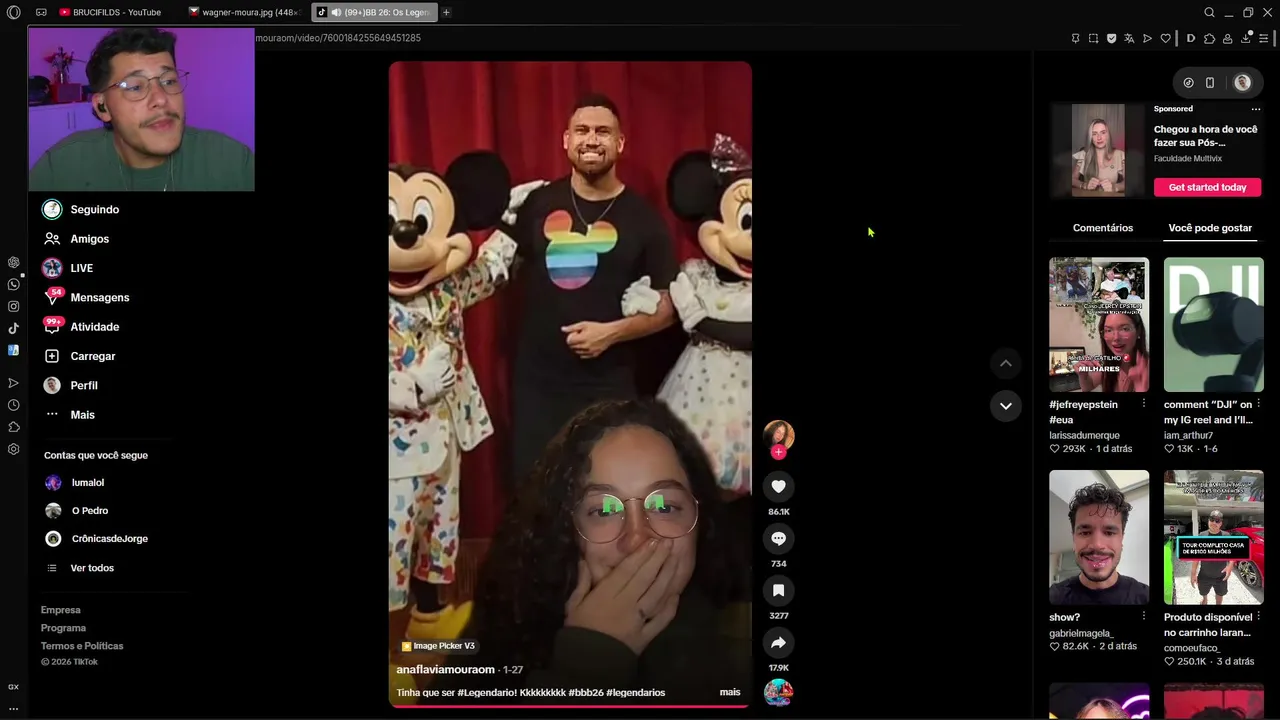This screenshot has width=1280, height=720.
Task: Open the gabrielmagela_ 'show?' video thumbnail
Action: click(x=1099, y=537)
